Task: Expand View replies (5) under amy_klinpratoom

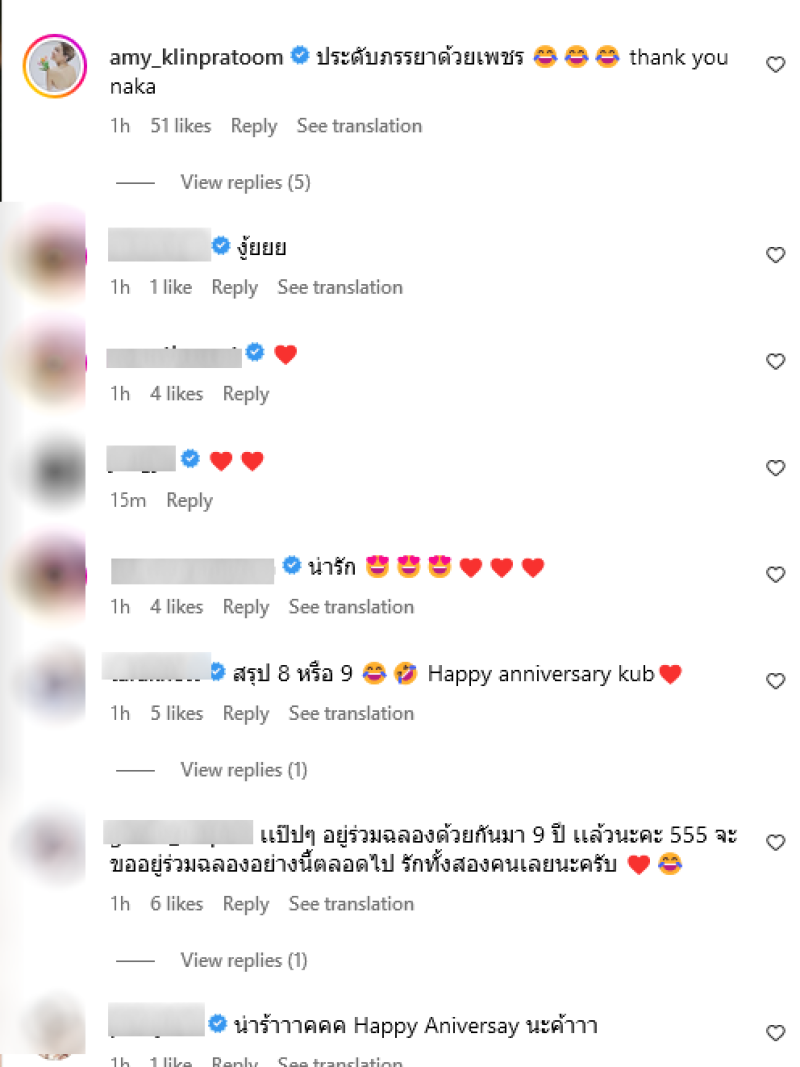Action: [245, 182]
